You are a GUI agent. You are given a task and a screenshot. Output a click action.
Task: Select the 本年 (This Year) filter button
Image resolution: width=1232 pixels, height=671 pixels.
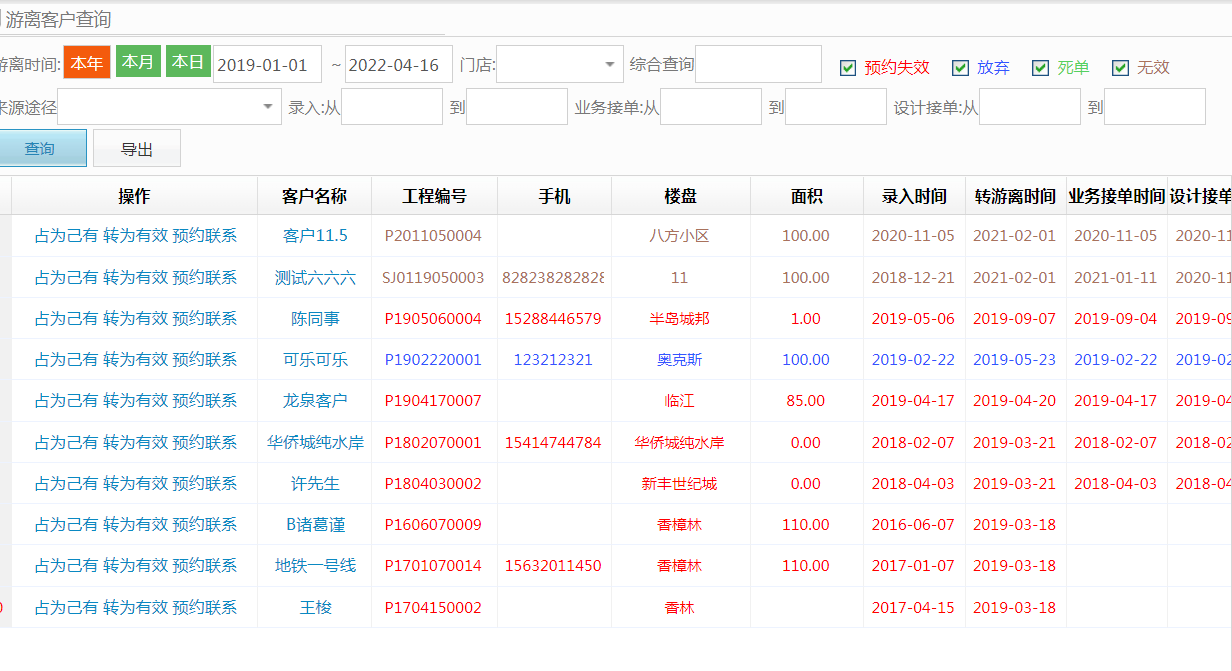[x=86, y=61]
